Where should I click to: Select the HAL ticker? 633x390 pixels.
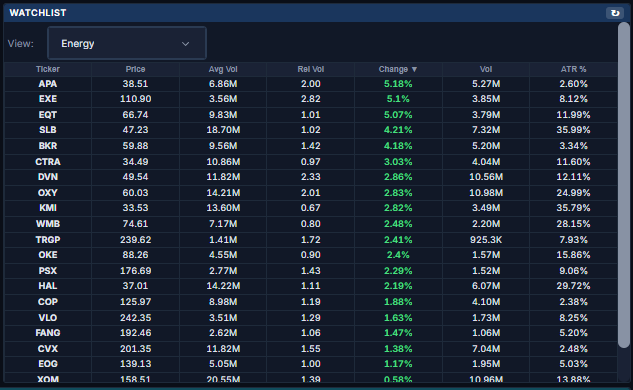point(48,286)
